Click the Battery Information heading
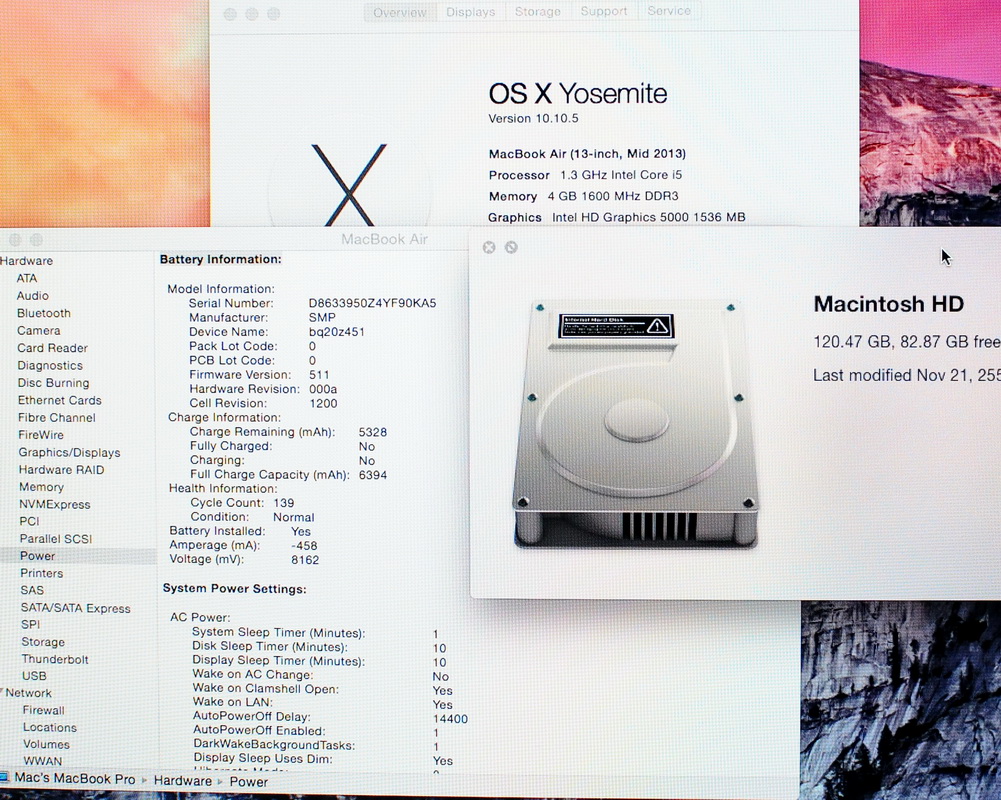This screenshot has width=1001, height=800. coord(220,259)
